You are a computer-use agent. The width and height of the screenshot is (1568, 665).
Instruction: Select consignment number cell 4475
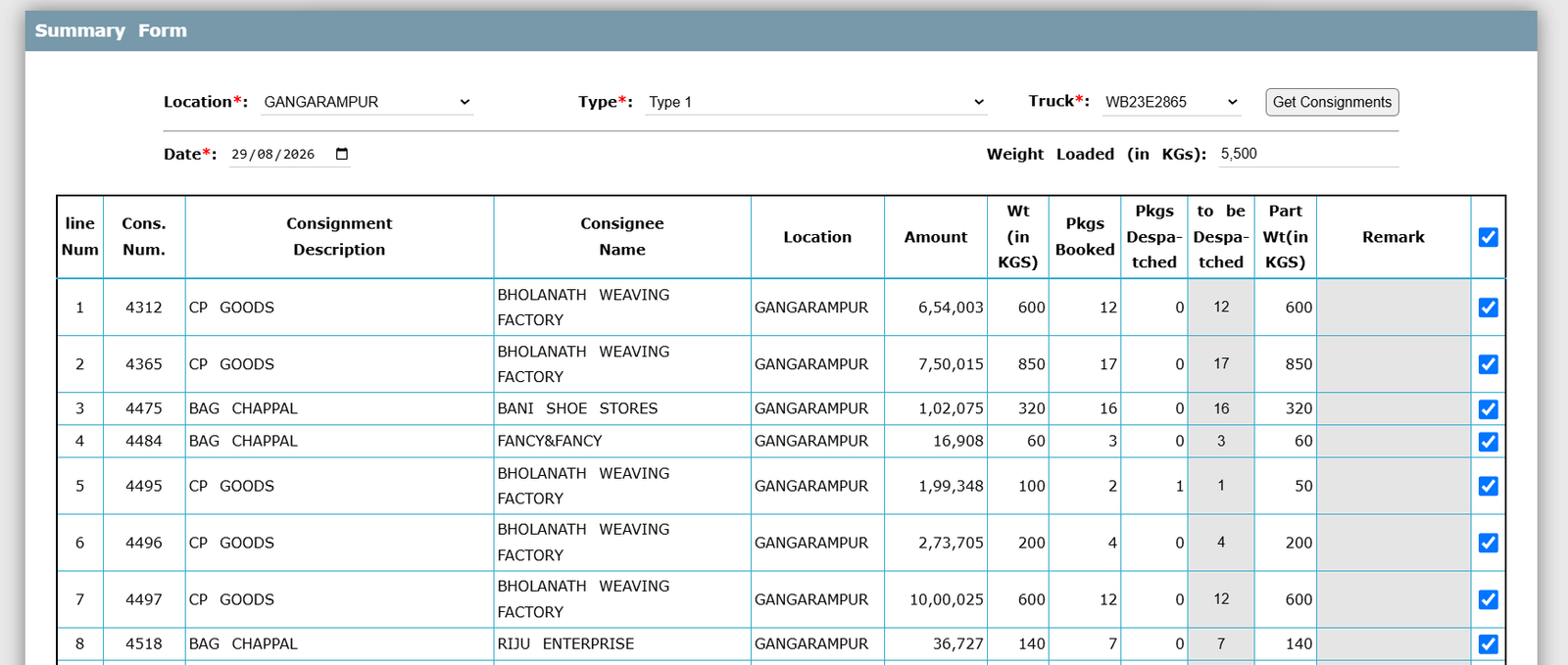(144, 408)
